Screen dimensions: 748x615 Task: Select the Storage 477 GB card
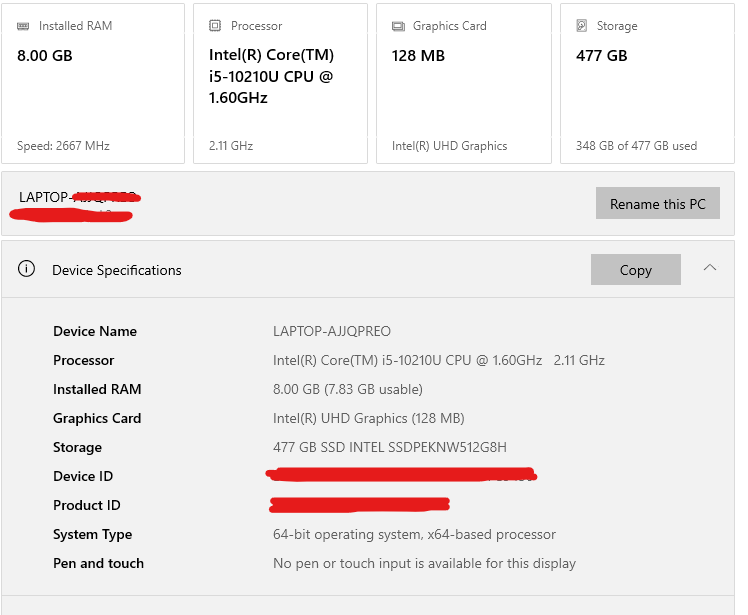point(647,83)
